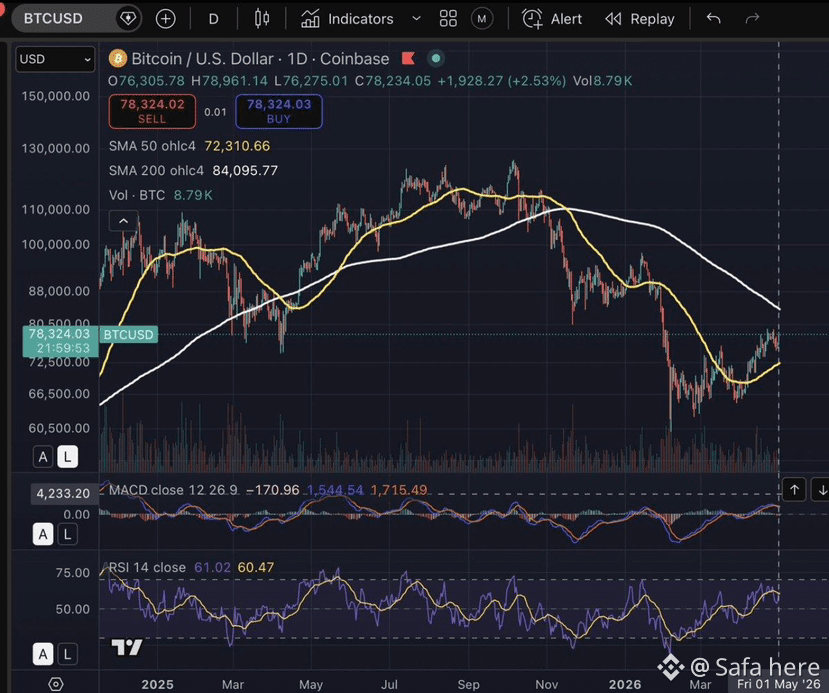Click the green market status dot
829x693 pixels.
pos(436,59)
